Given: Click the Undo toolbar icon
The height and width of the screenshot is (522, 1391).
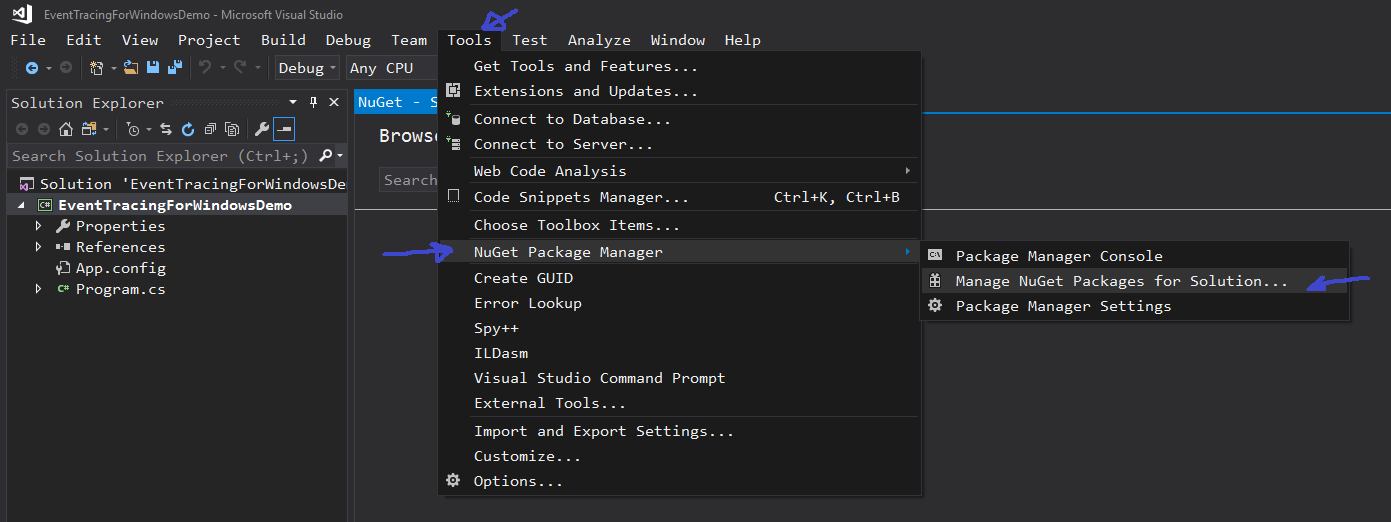Looking at the screenshot, I should (x=205, y=68).
